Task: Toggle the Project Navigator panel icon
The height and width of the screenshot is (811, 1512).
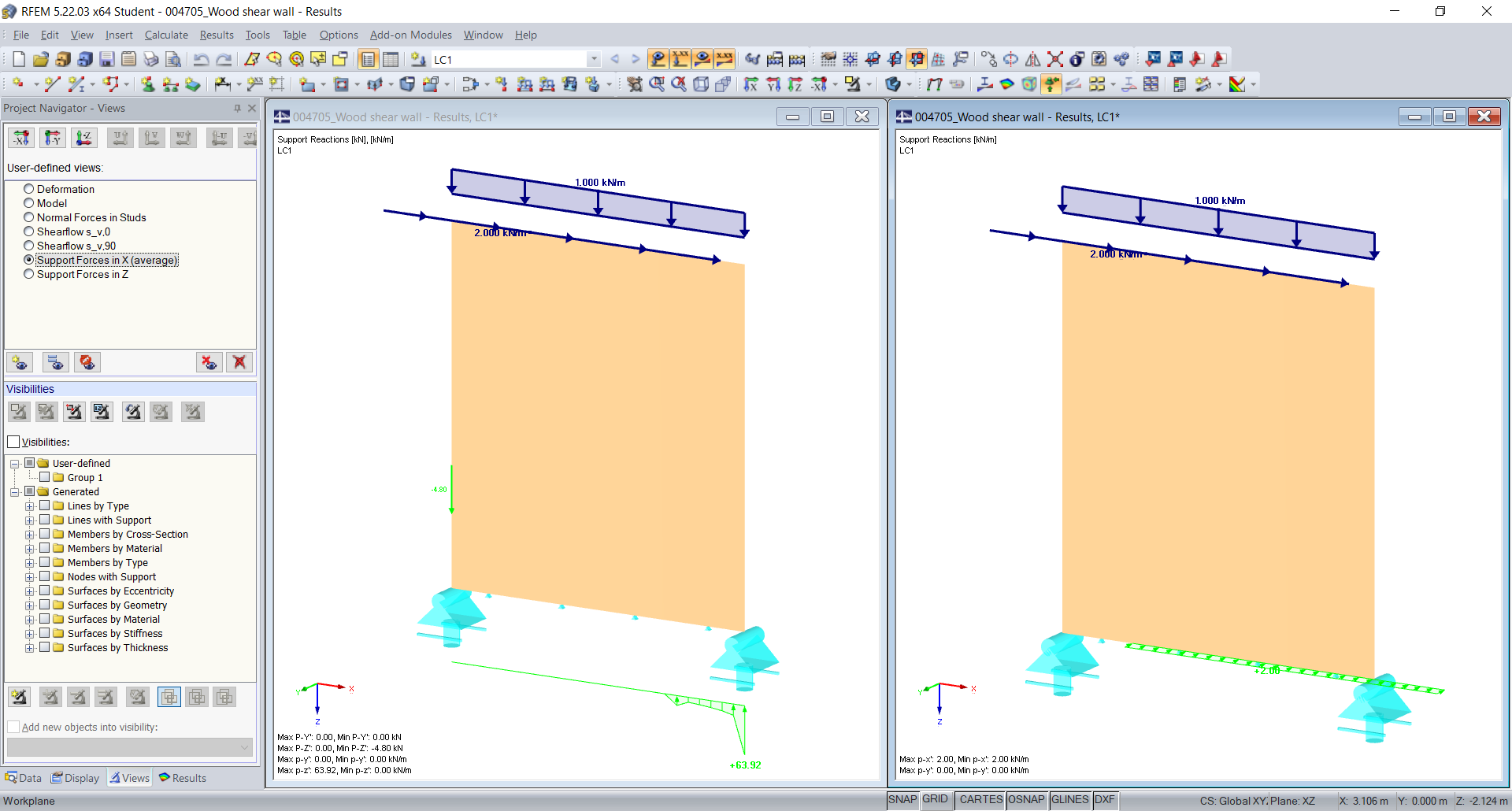Action: pos(368,59)
